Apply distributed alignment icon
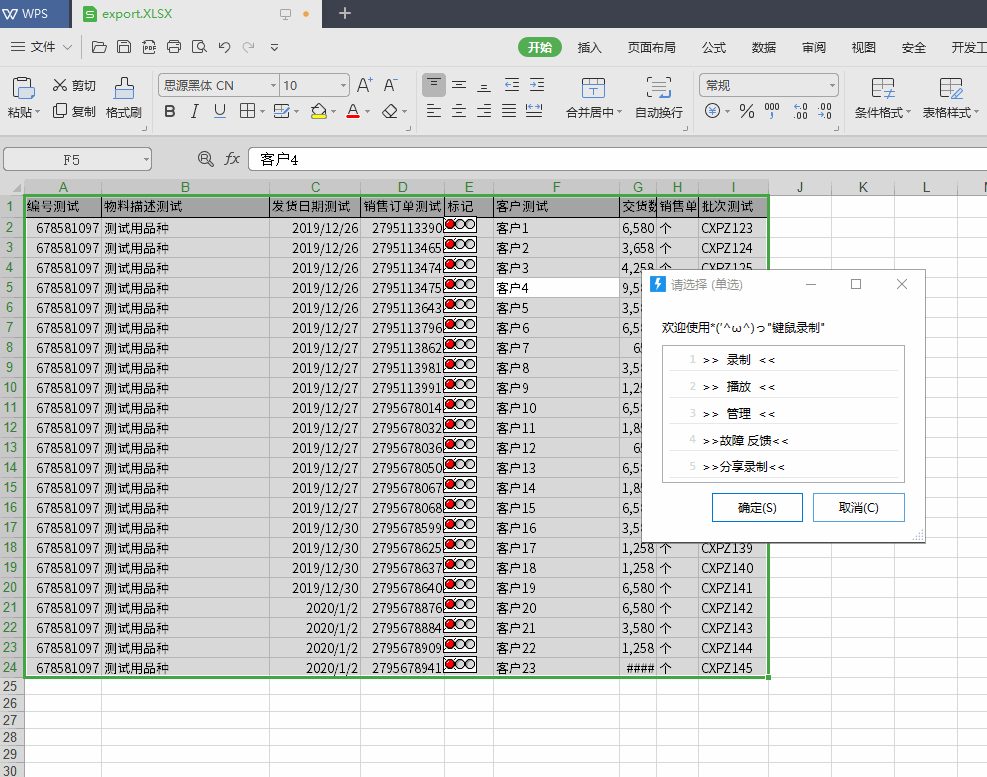 click(534, 111)
